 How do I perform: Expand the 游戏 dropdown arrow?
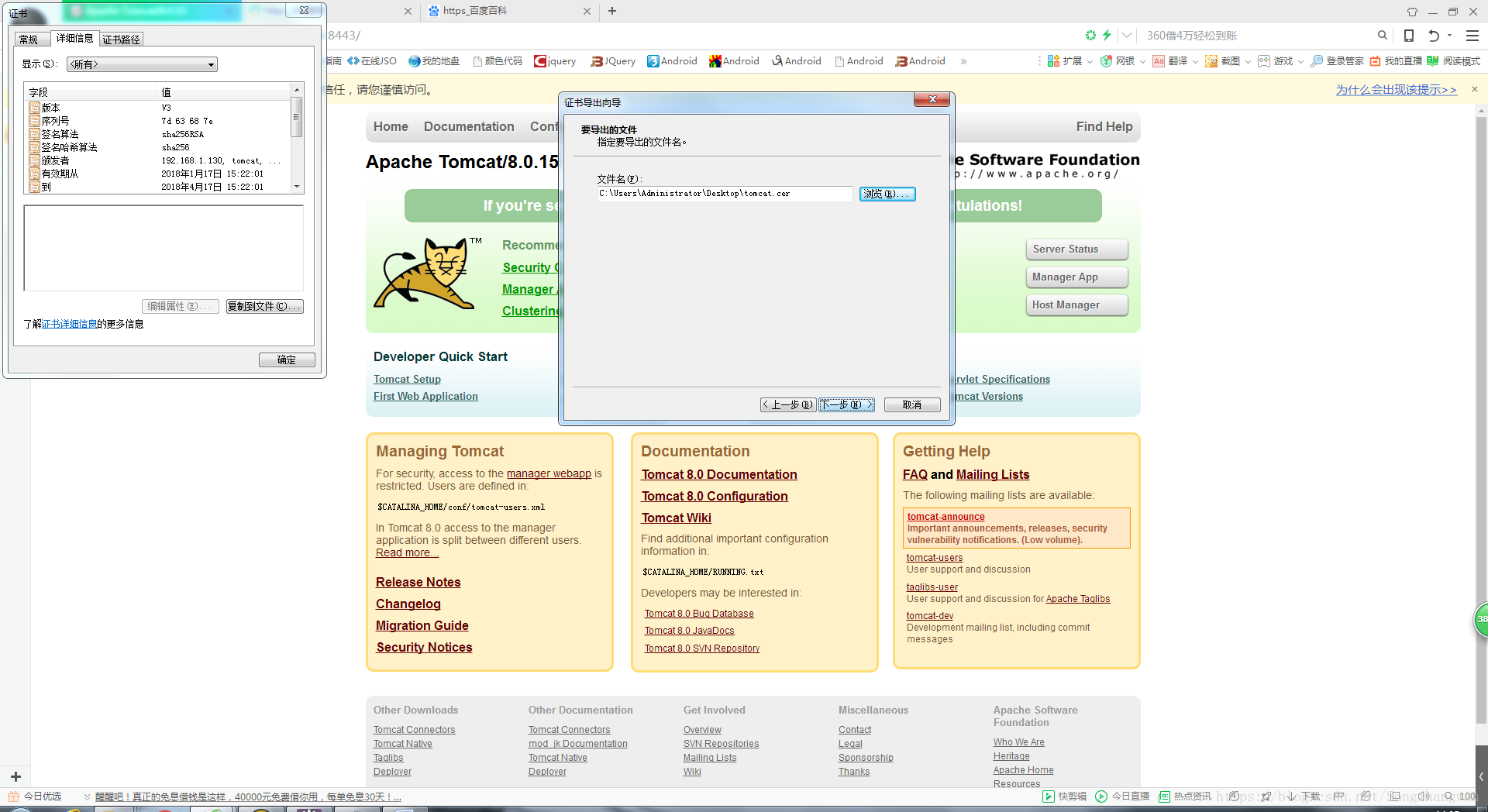[x=1300, y=62]
